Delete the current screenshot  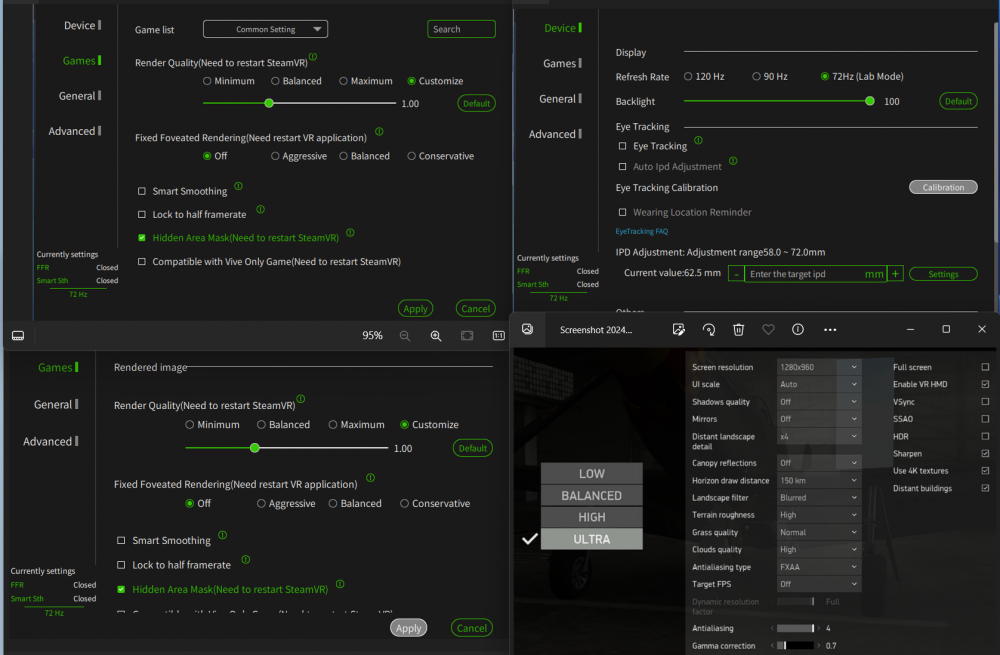tap(739, 329)
